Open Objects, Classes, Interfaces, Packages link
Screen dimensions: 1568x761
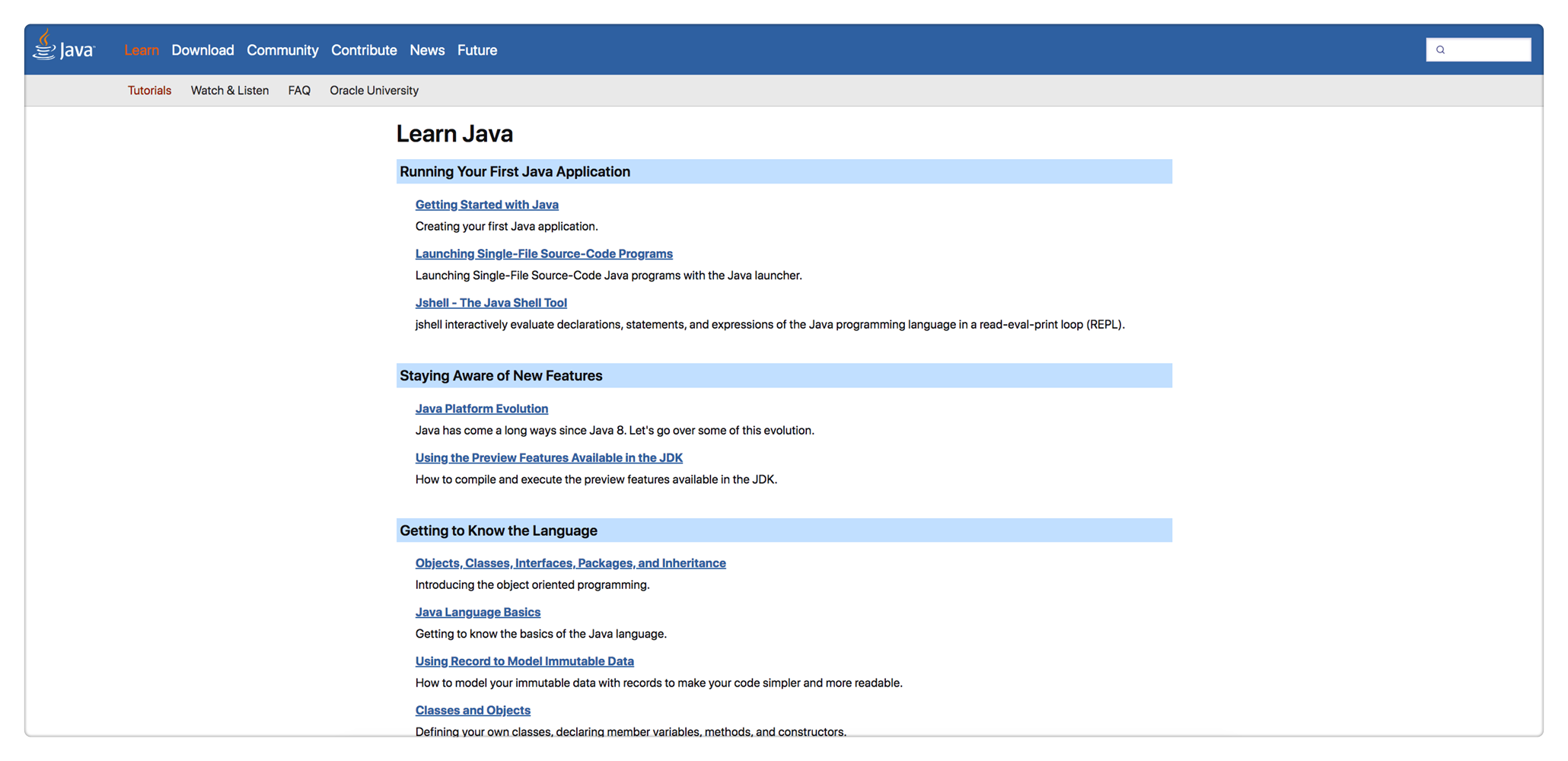(x=571, y=563)
